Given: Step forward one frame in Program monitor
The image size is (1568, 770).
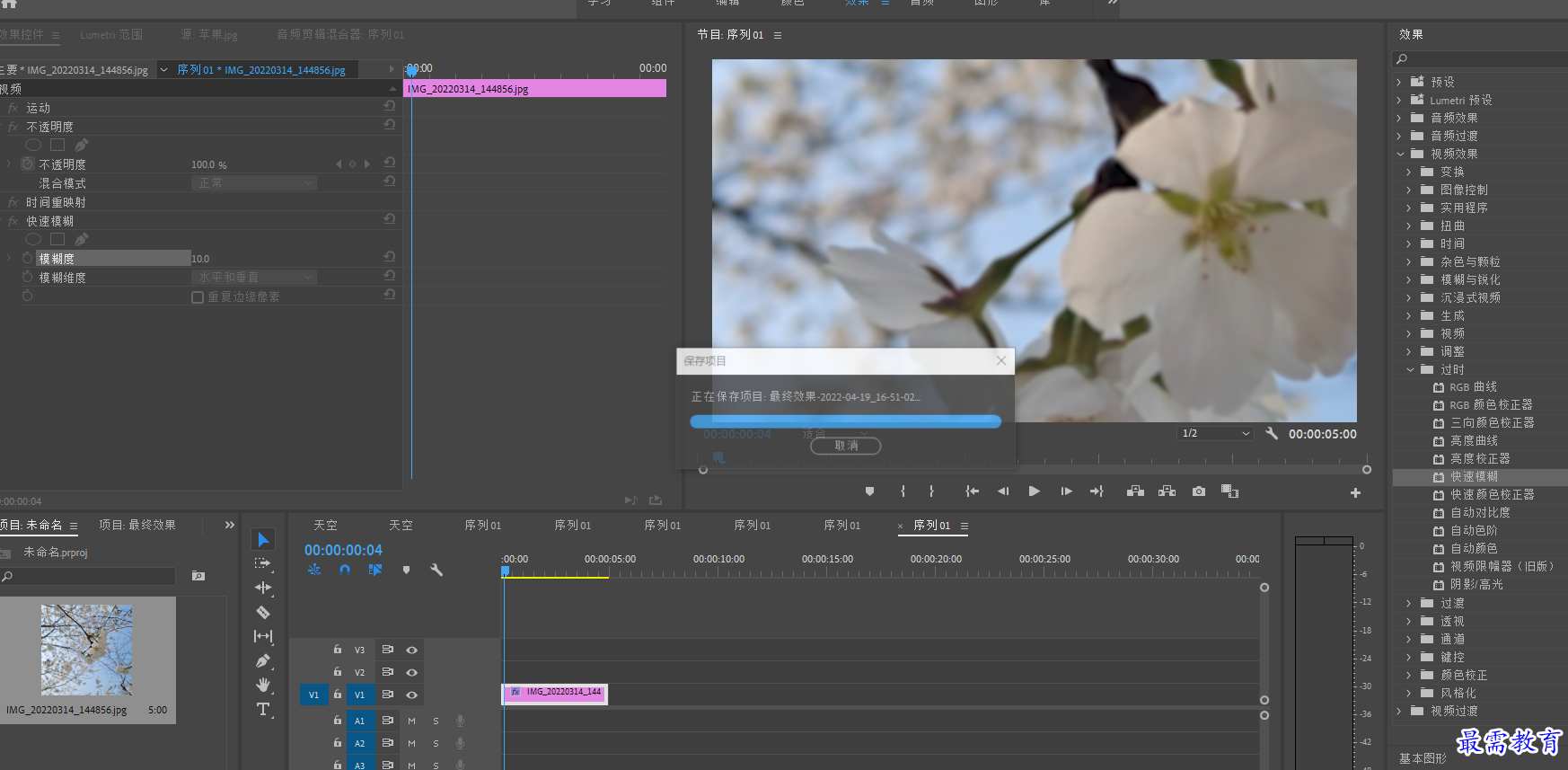Looking at the screenshot, I should point(1066,491).
